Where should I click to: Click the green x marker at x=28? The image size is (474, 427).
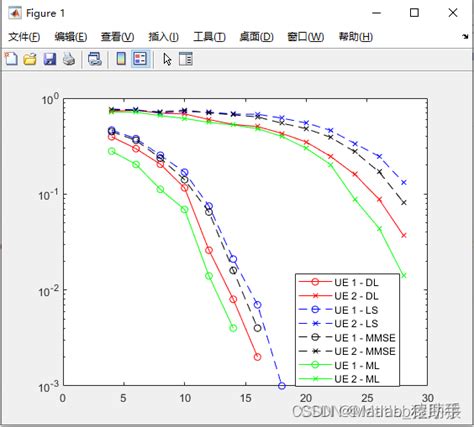[x=404, y=276]
